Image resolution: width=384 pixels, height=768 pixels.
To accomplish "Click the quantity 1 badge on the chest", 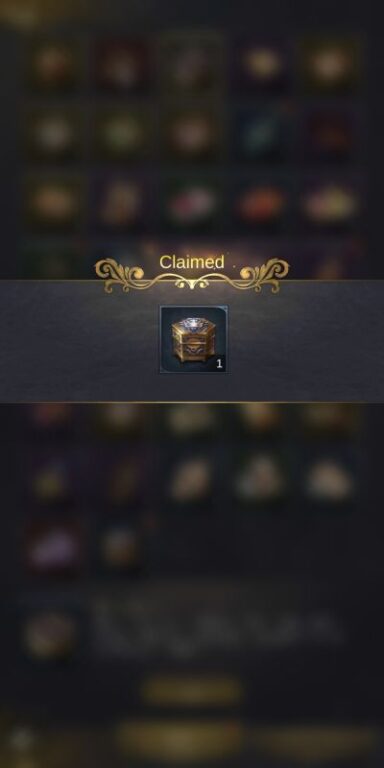I will (x=219, y=364).
